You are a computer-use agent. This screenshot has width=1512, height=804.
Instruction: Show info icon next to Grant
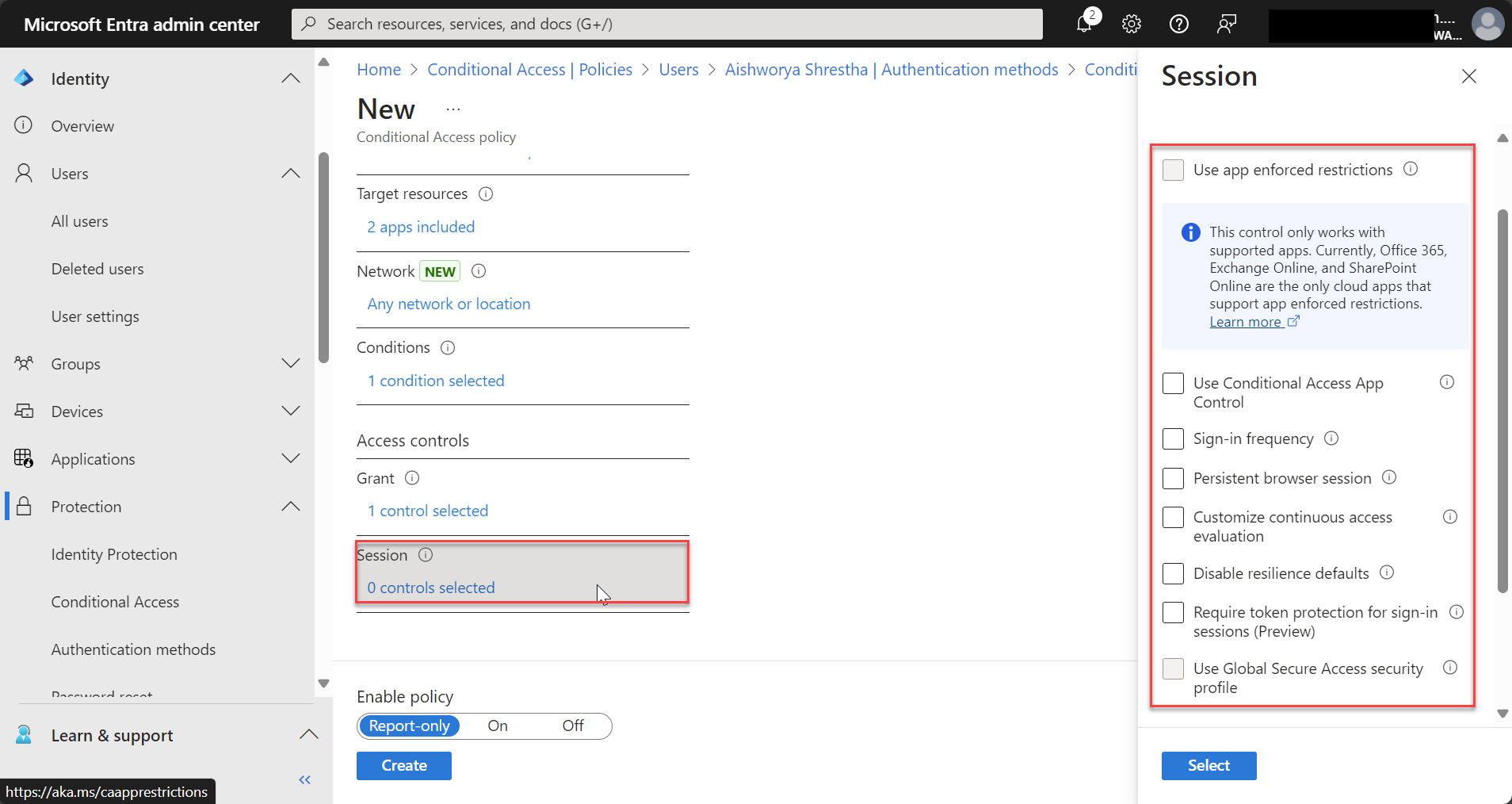pyautogui.click(x=412, y=478)
